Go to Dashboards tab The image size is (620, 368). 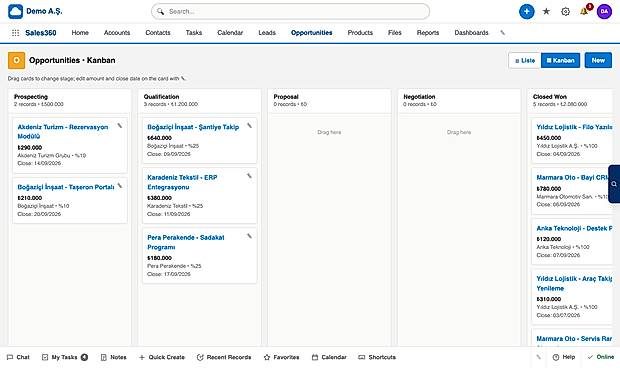coord(471,33)
